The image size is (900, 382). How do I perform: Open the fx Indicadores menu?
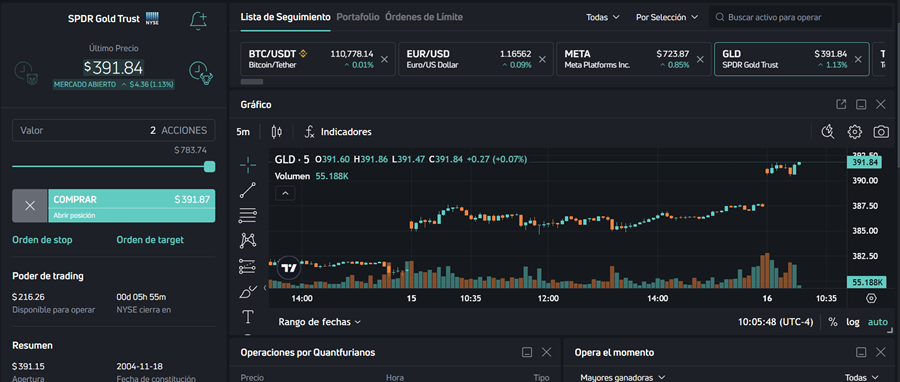click(338, 132)
